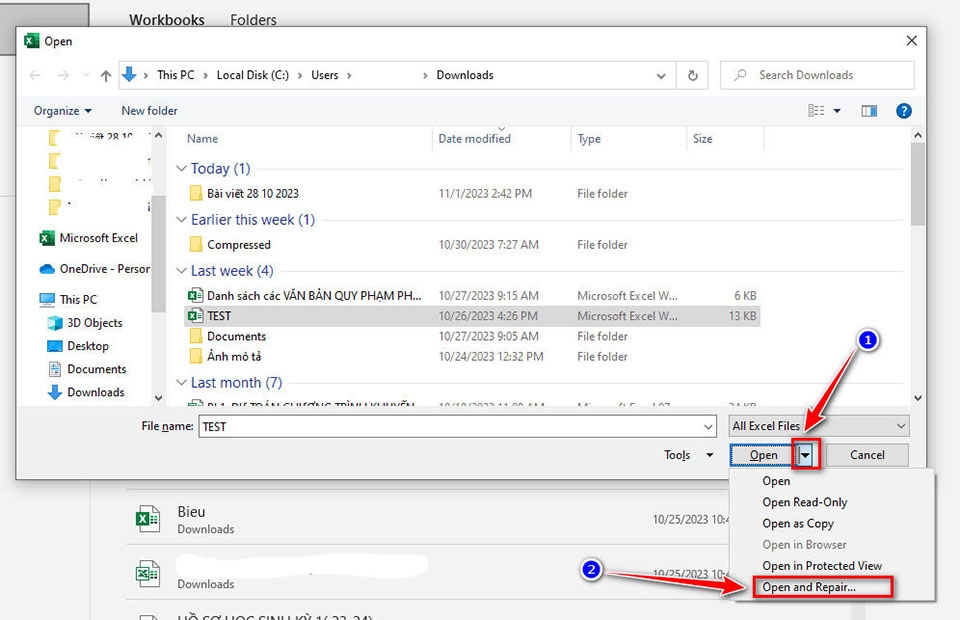Collapse the Earlier this week group
Viewport: 960px width, 620px height.
tap(181, 220)
